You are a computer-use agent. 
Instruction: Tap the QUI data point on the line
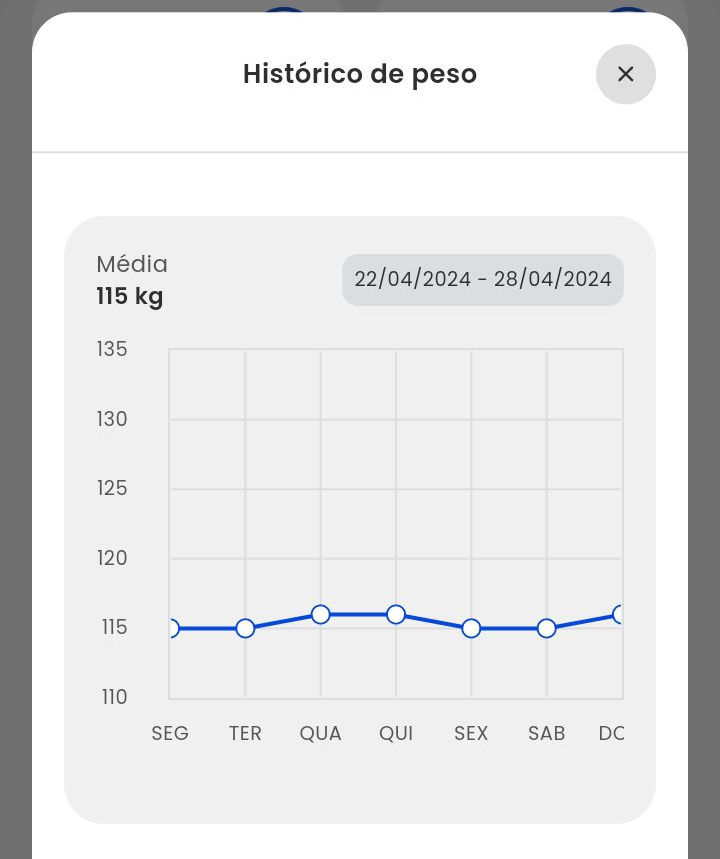[x=396, y=614]
